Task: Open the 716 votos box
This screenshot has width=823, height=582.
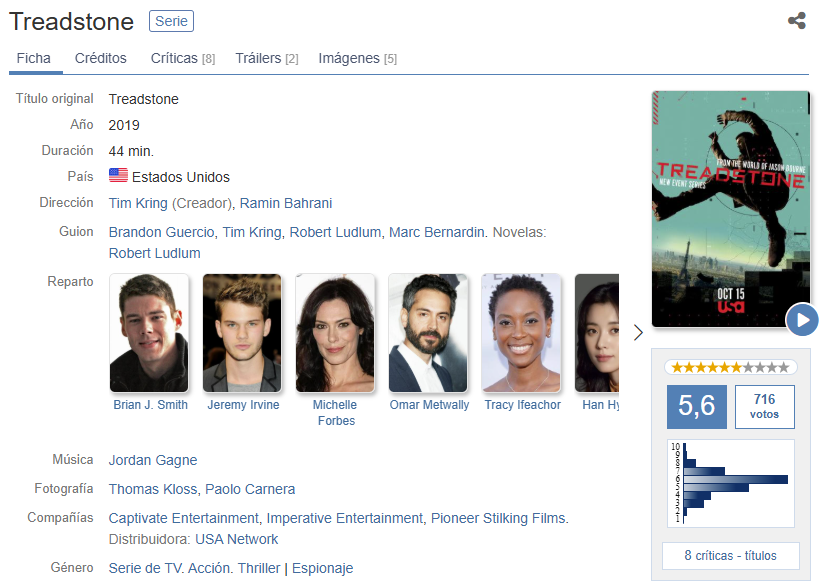Action: coord(764,407)
